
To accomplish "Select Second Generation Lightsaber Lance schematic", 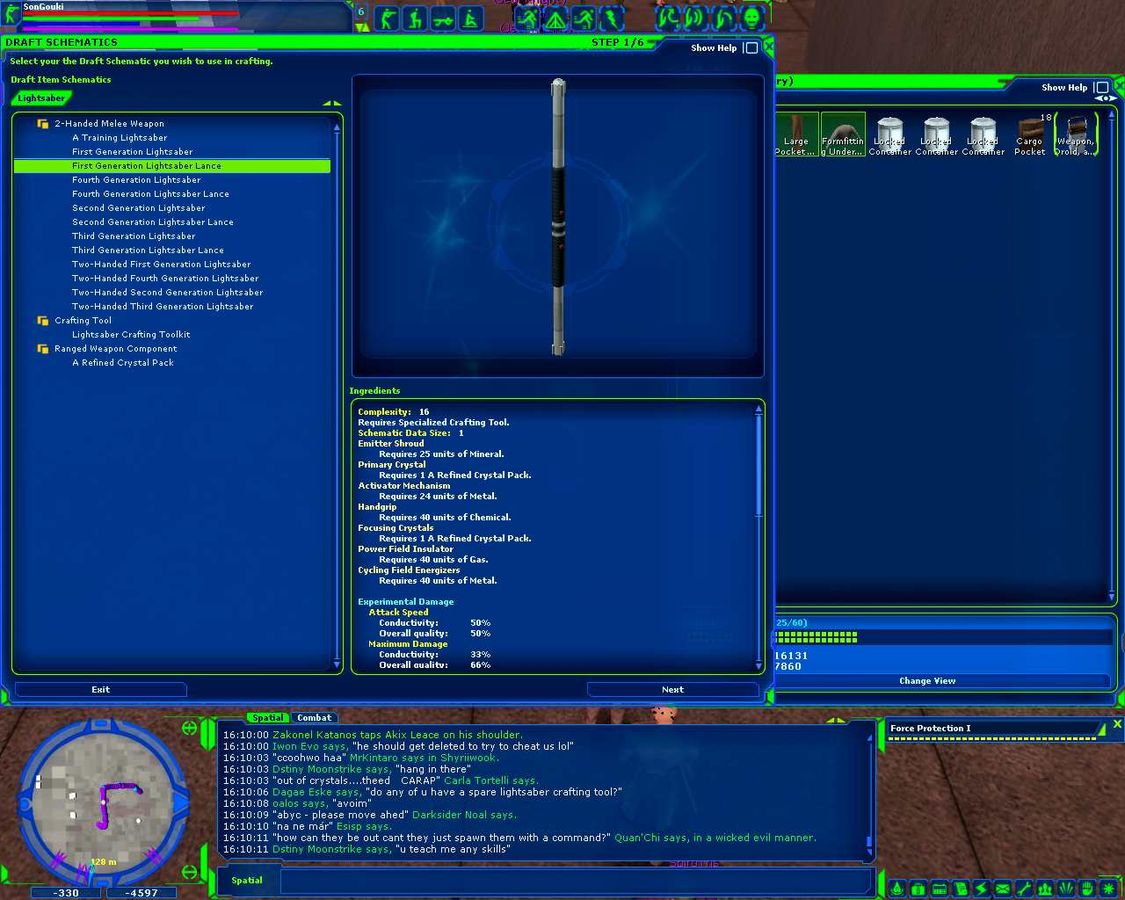I will click(152, 222).
